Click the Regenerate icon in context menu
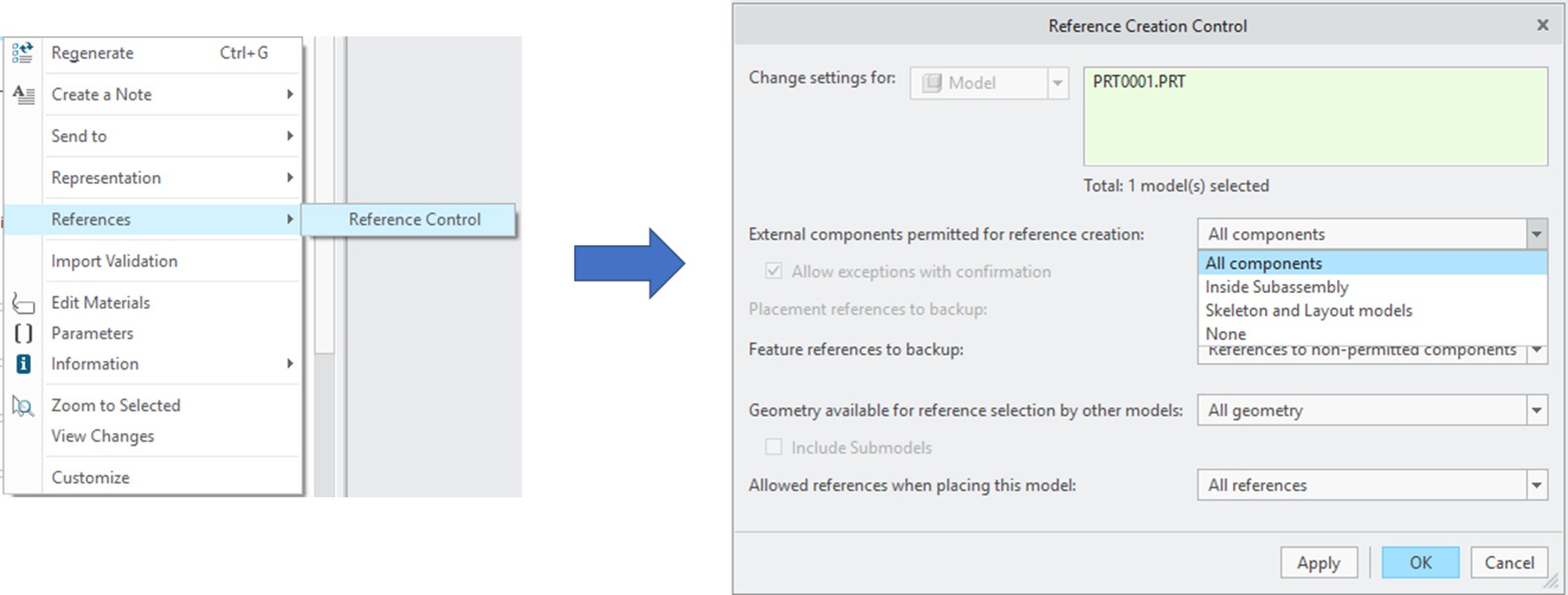Image resolution: width=1568 pixels, height=595 pixels. tap(22, 53)
